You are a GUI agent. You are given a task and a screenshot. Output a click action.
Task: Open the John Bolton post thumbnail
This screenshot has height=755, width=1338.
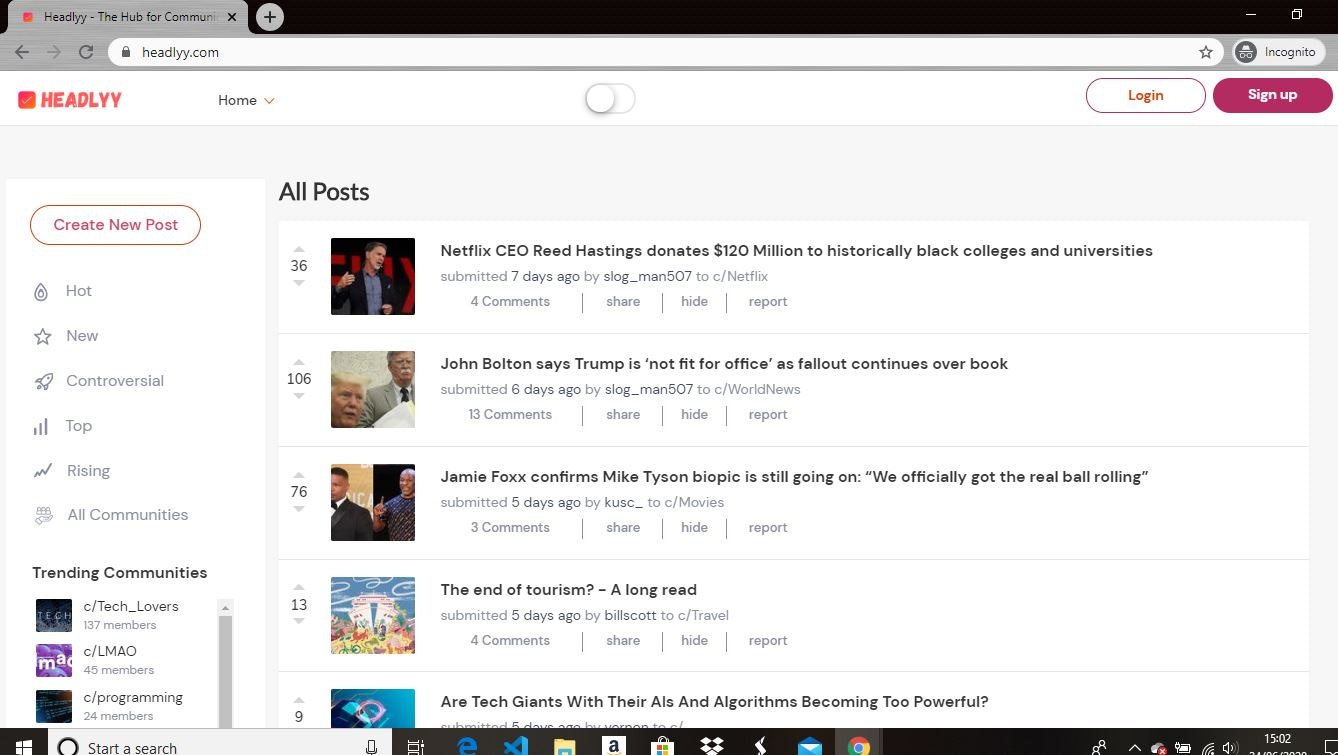click(x=373, y=389)
